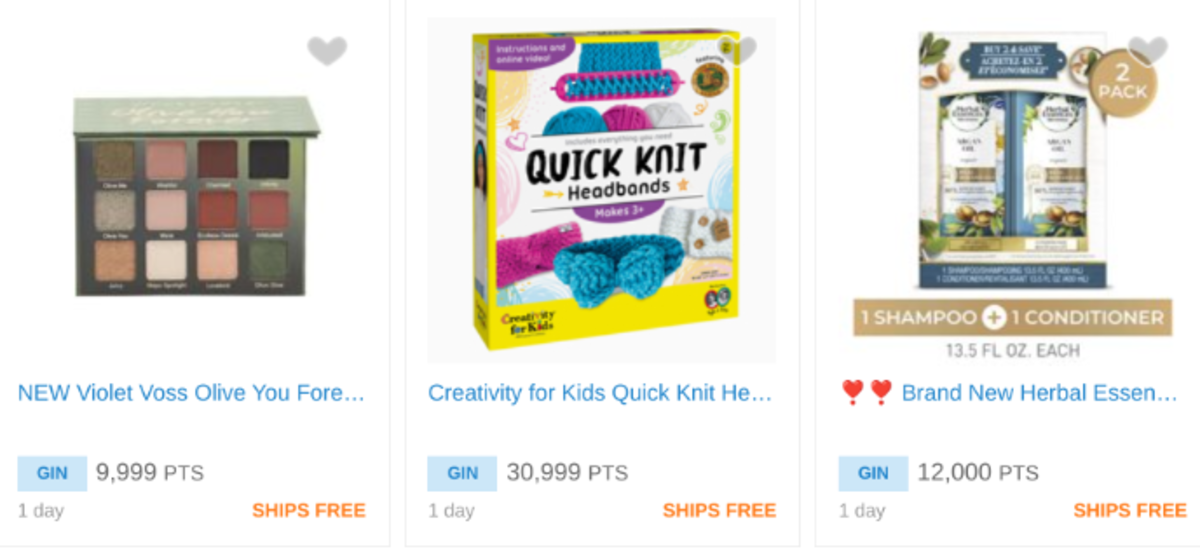The height and width of the screenshot is (549, 1200).
Task: Click GIN badge on Quick Knit listing
Action: pos(462,473)
